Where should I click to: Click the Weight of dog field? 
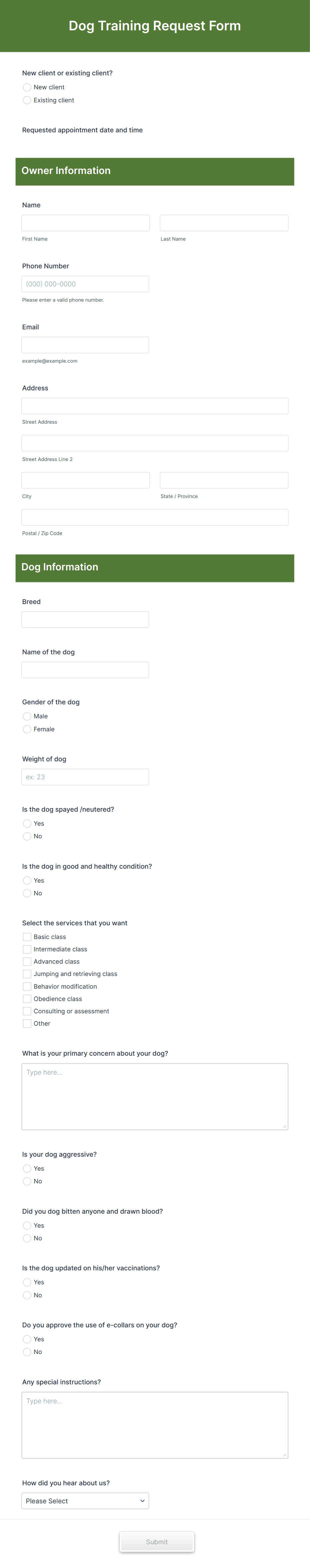[x=85, y=777]
